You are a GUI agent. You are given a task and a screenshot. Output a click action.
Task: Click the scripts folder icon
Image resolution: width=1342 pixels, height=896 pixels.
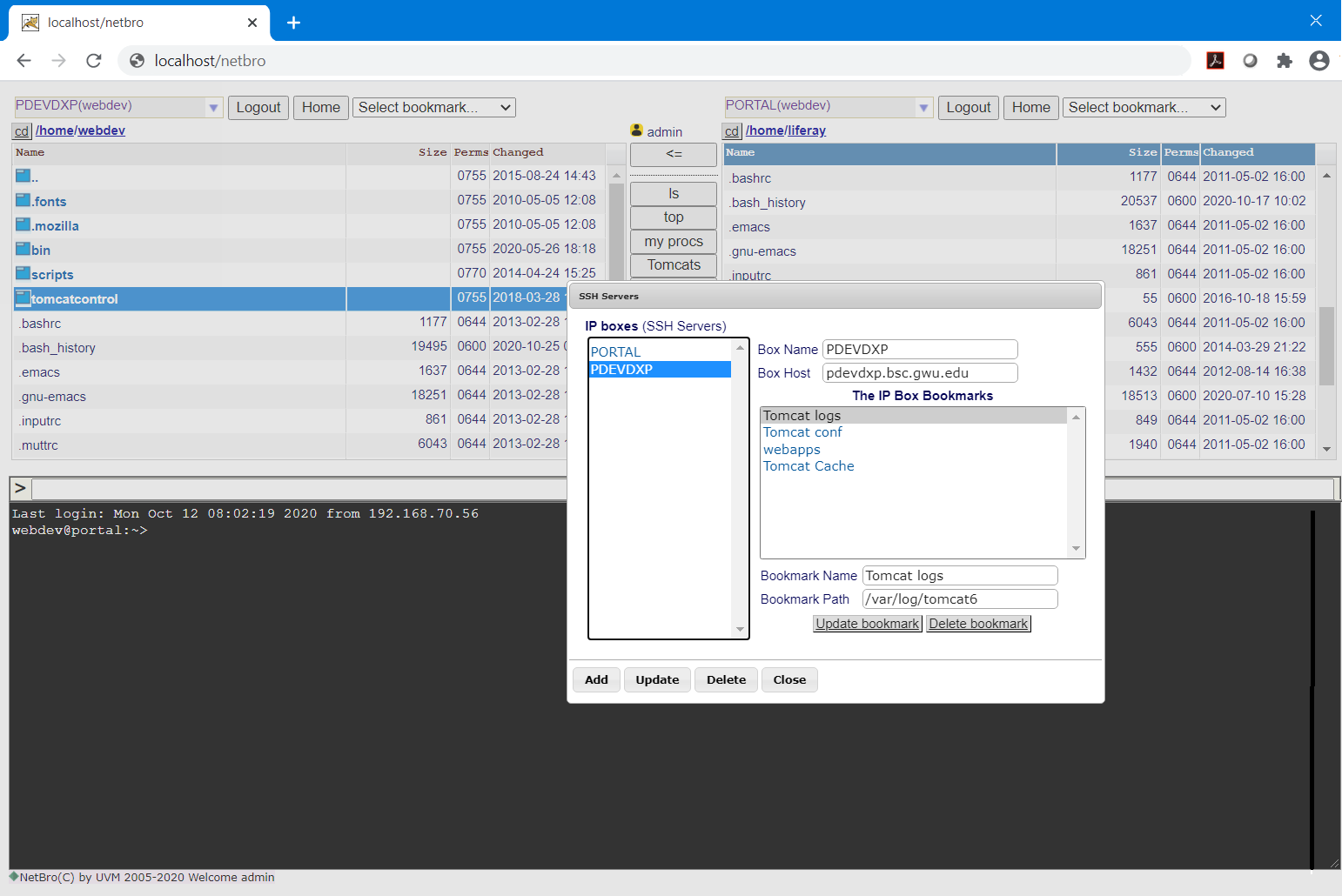coord(23,273)
